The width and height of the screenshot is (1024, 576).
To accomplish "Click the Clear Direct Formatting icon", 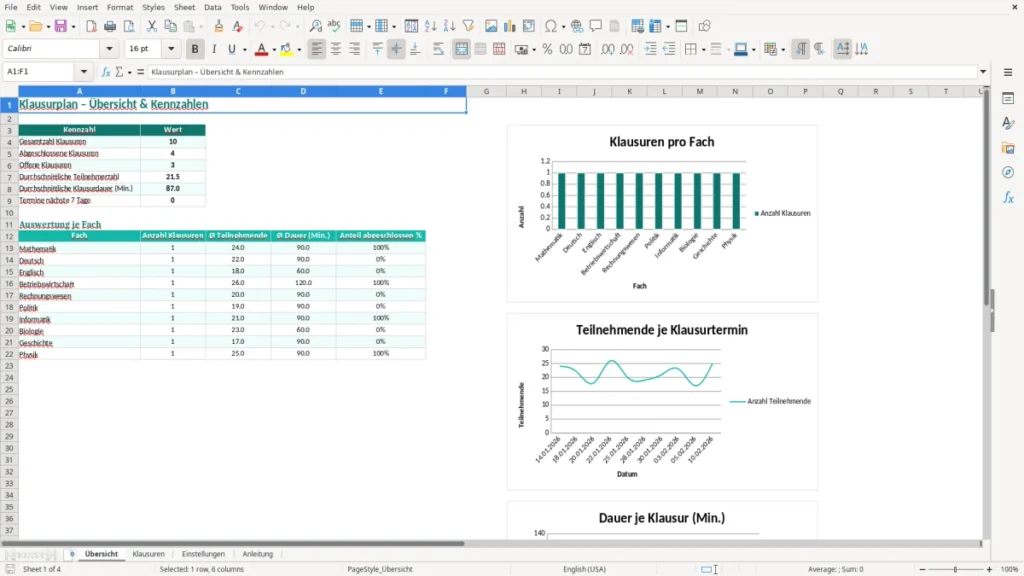I will point(238,26).
